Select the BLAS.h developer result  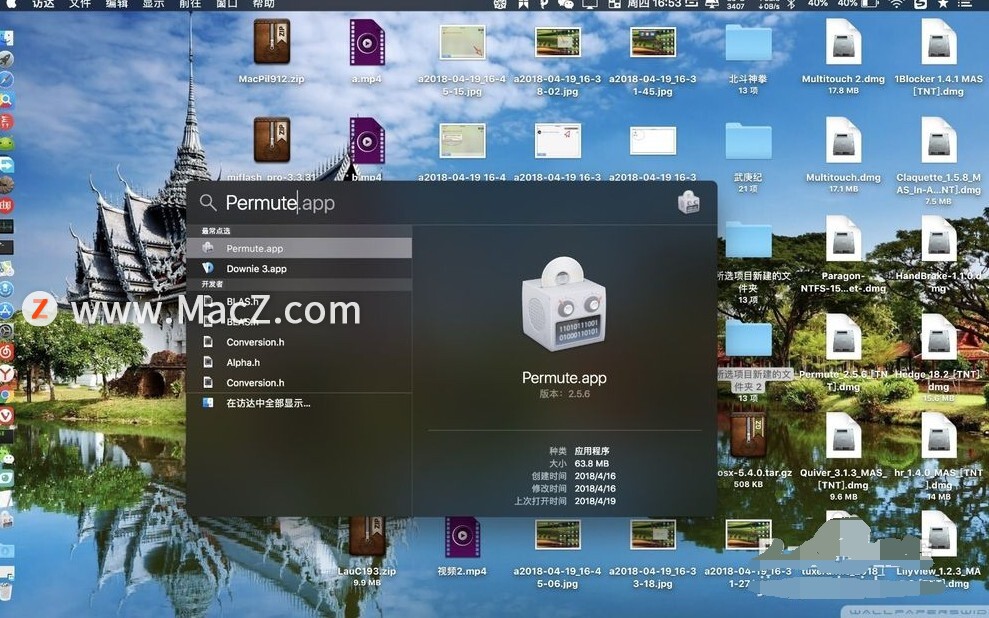(299, 301)
